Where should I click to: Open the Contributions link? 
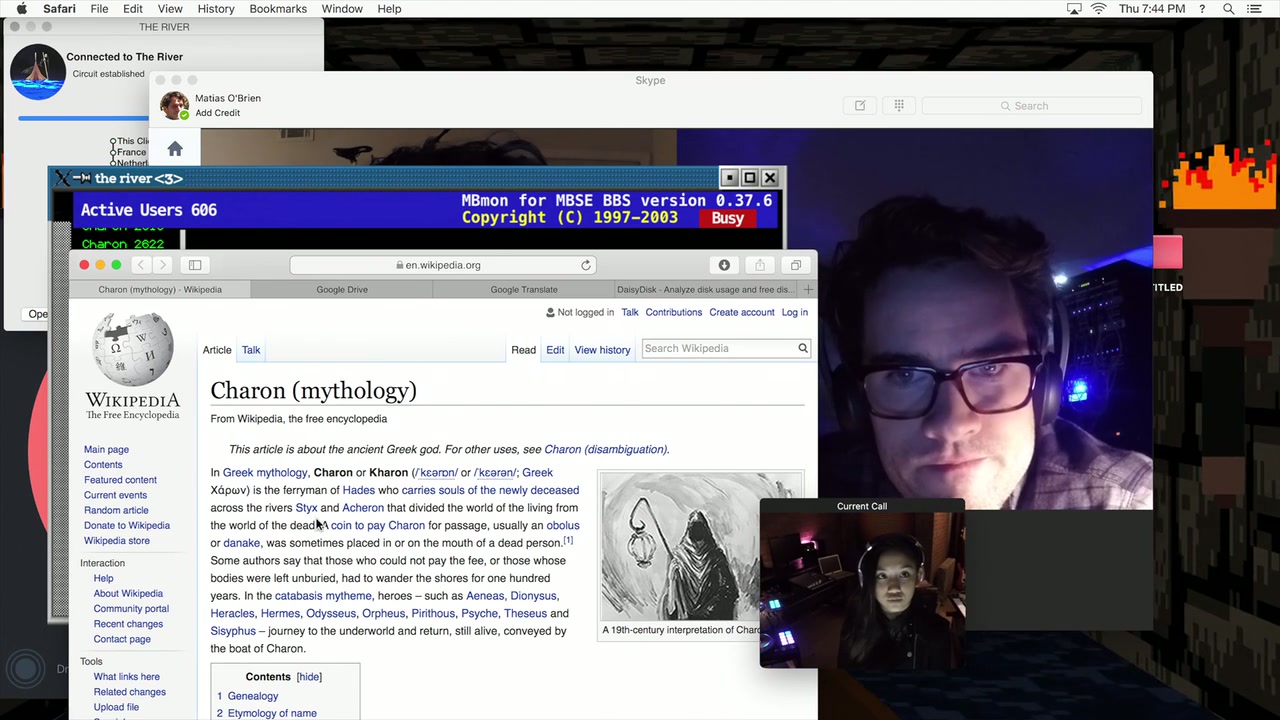click(x=674, y=312)
